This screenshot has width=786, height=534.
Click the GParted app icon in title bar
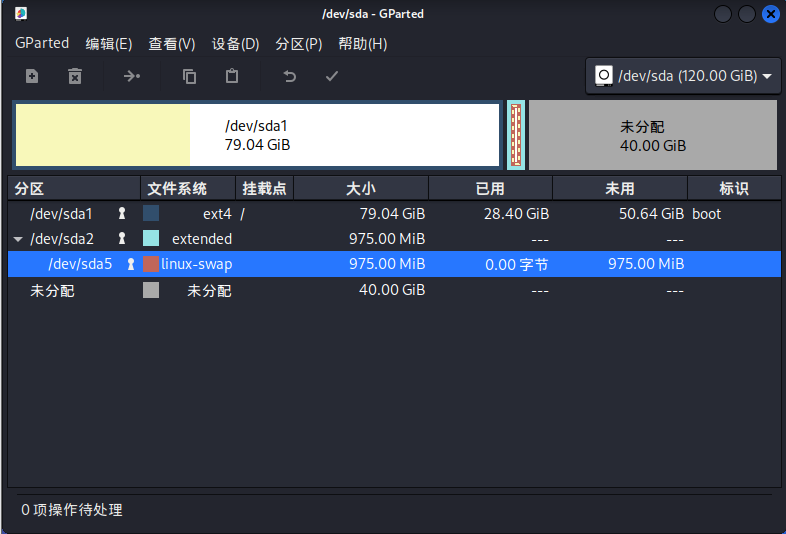[21, 14]
